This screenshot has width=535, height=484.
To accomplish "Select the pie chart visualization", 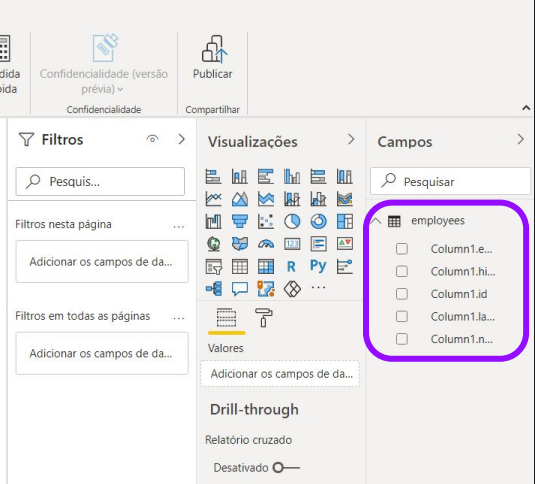I will coord(292,221).
